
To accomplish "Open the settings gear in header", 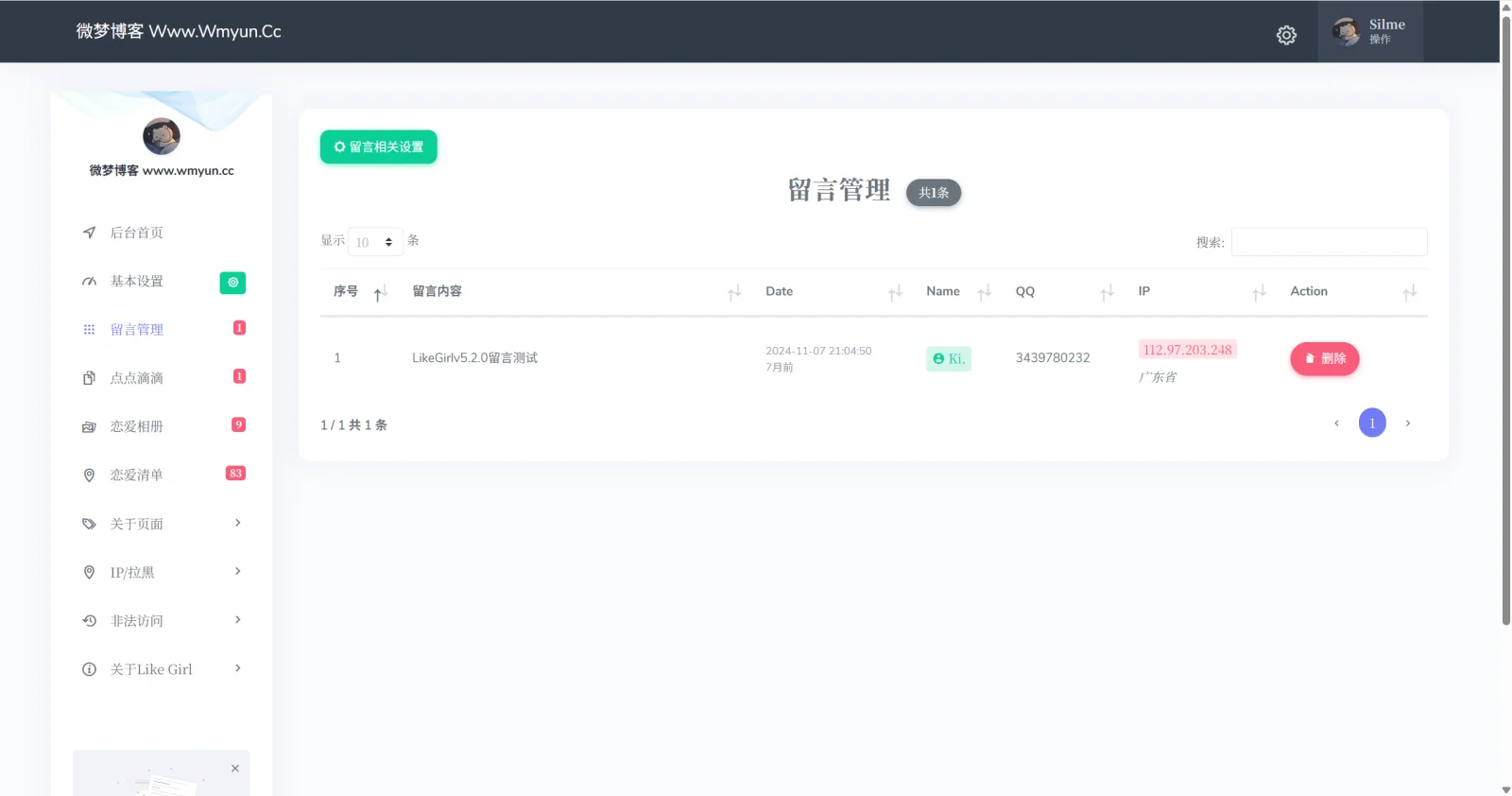I will [x=1286, y=35].
